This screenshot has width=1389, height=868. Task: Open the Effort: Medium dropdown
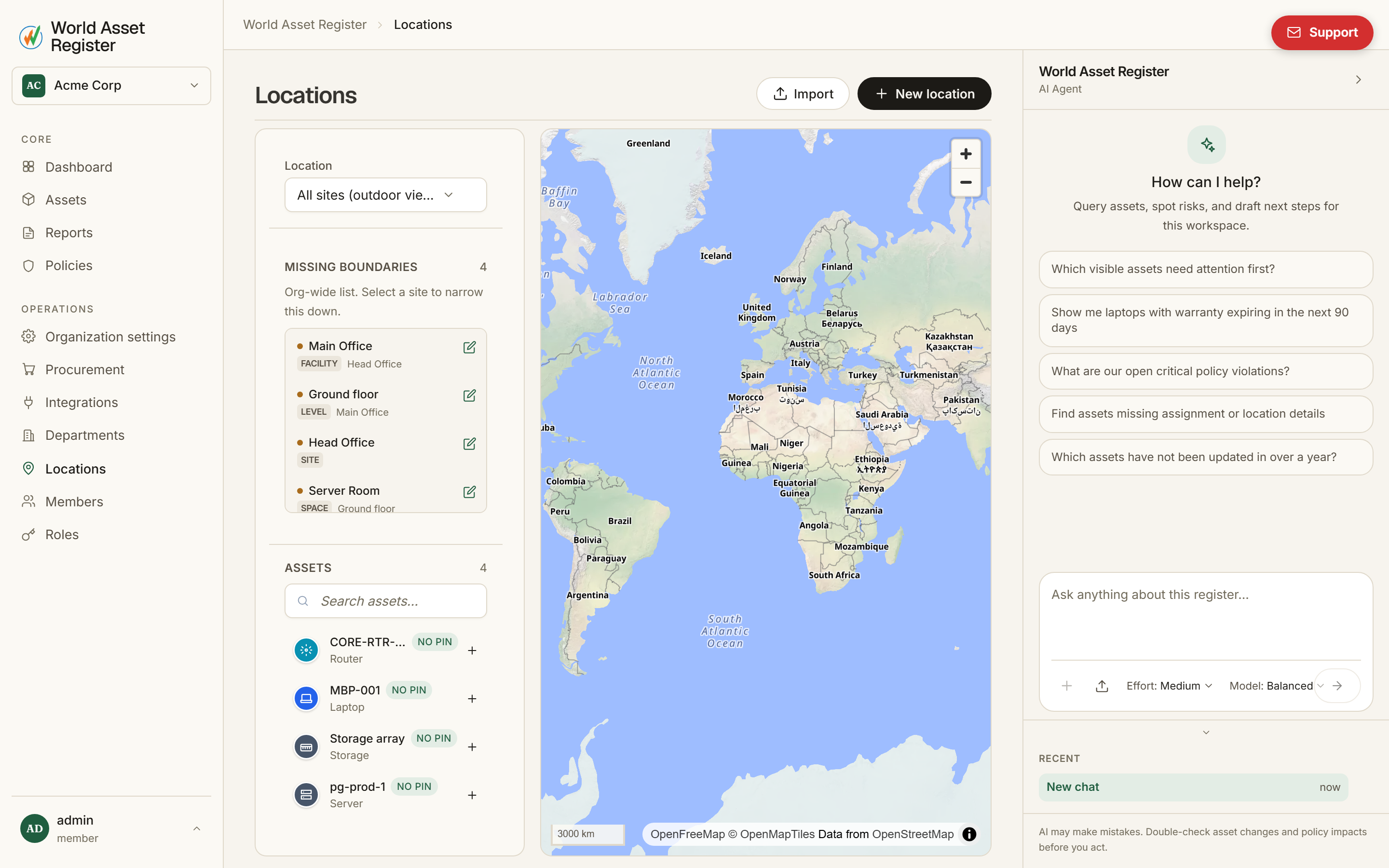click(x=1169, y=686)
